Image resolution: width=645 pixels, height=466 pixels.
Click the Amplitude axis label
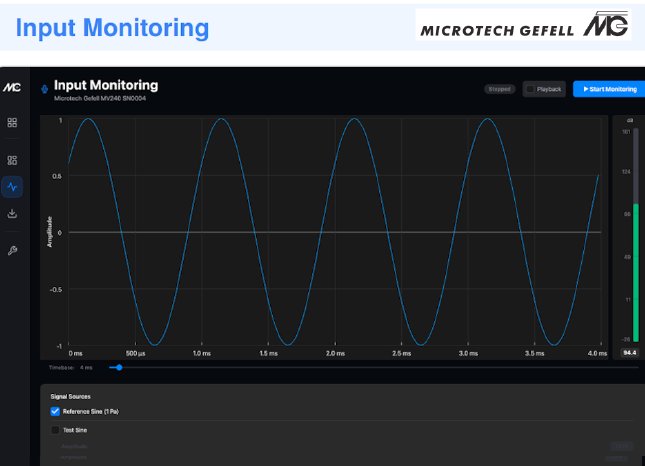tap(50, 232)
